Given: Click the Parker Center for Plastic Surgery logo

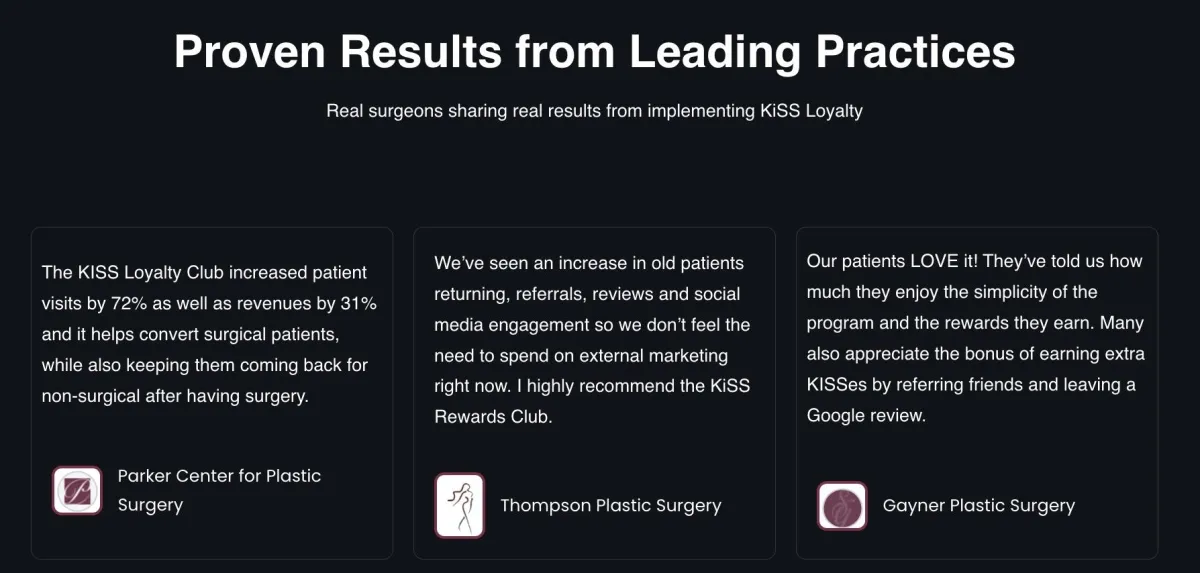Looking at the screenshot, I should tap(77, 490).
